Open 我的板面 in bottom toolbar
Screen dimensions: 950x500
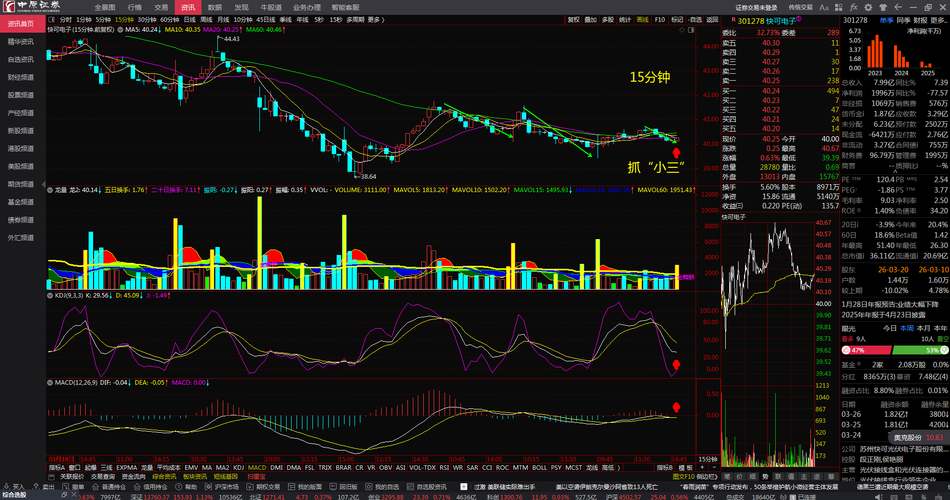tap(304, 487)
